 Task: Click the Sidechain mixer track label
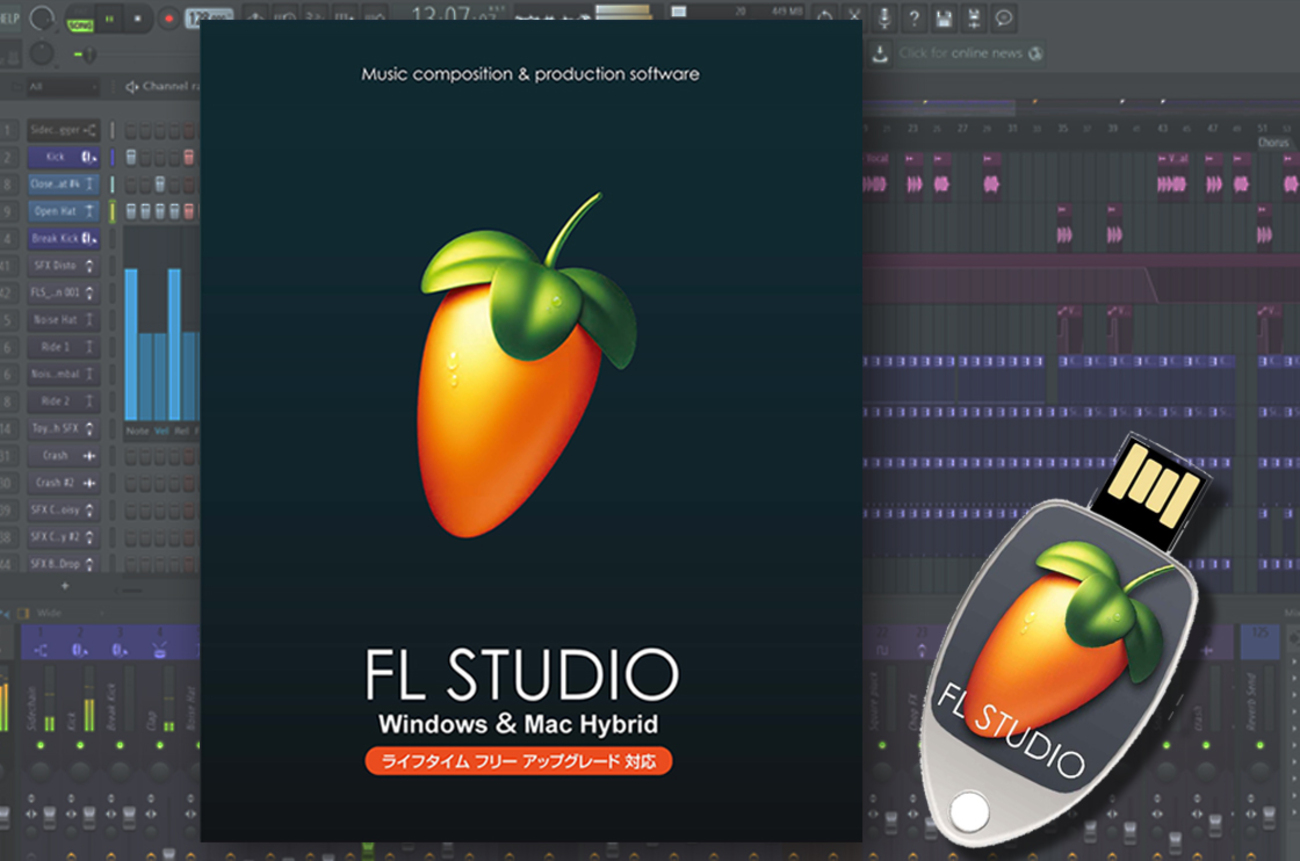[x=32, y=708]
